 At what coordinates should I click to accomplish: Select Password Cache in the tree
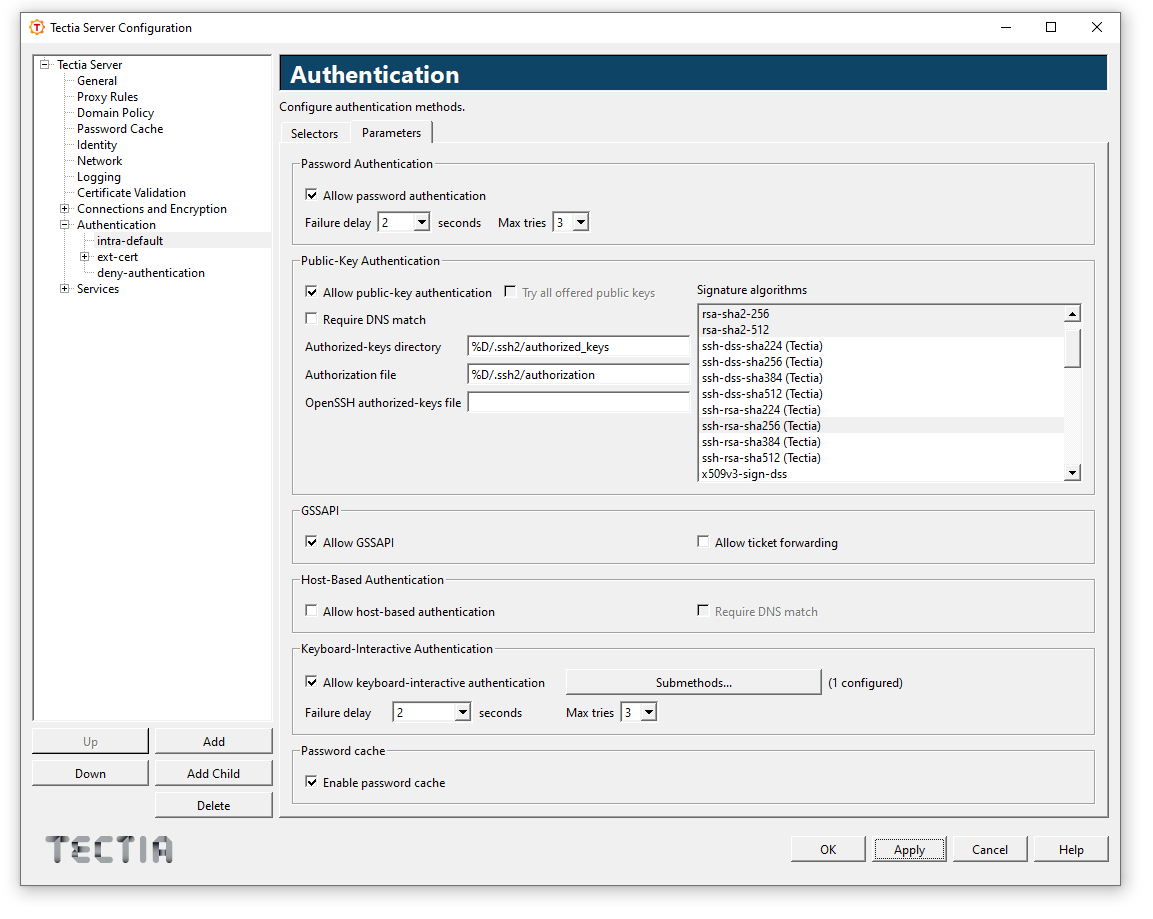tap(120, 129)
